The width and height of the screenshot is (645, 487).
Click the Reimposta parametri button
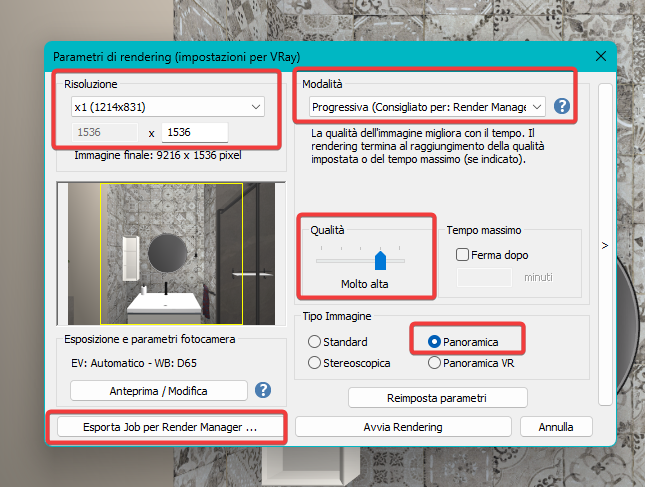tap(438, 398)
